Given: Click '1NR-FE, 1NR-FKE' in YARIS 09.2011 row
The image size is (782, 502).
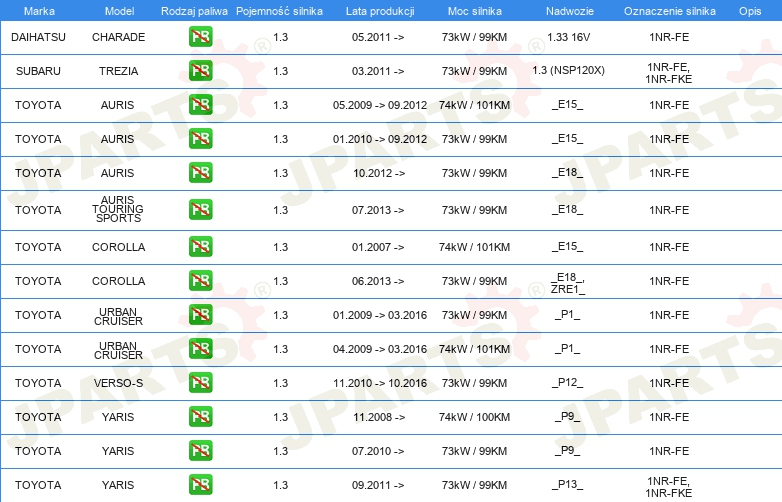Looking at the screenshot, I should (x=669, y=487).
